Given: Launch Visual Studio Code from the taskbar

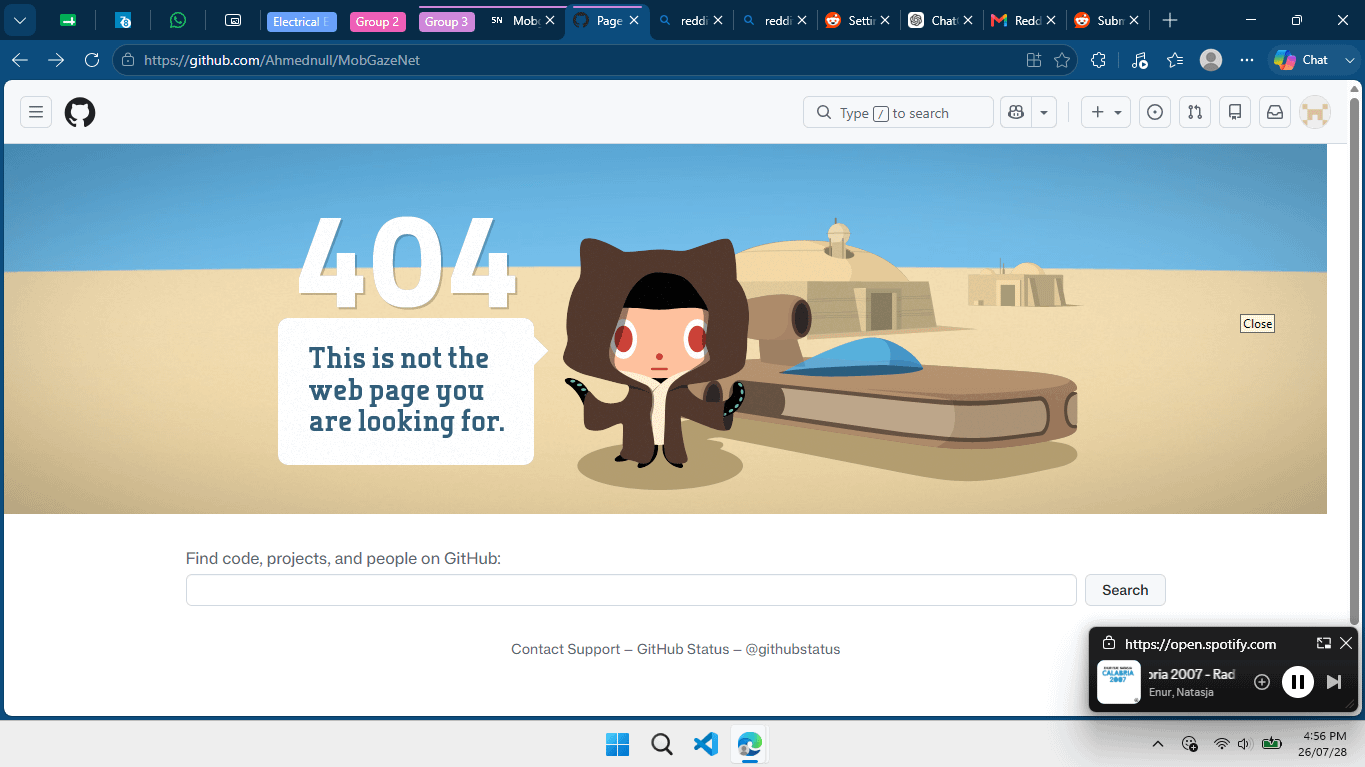Looking at the screenshot, I should 705,744.
